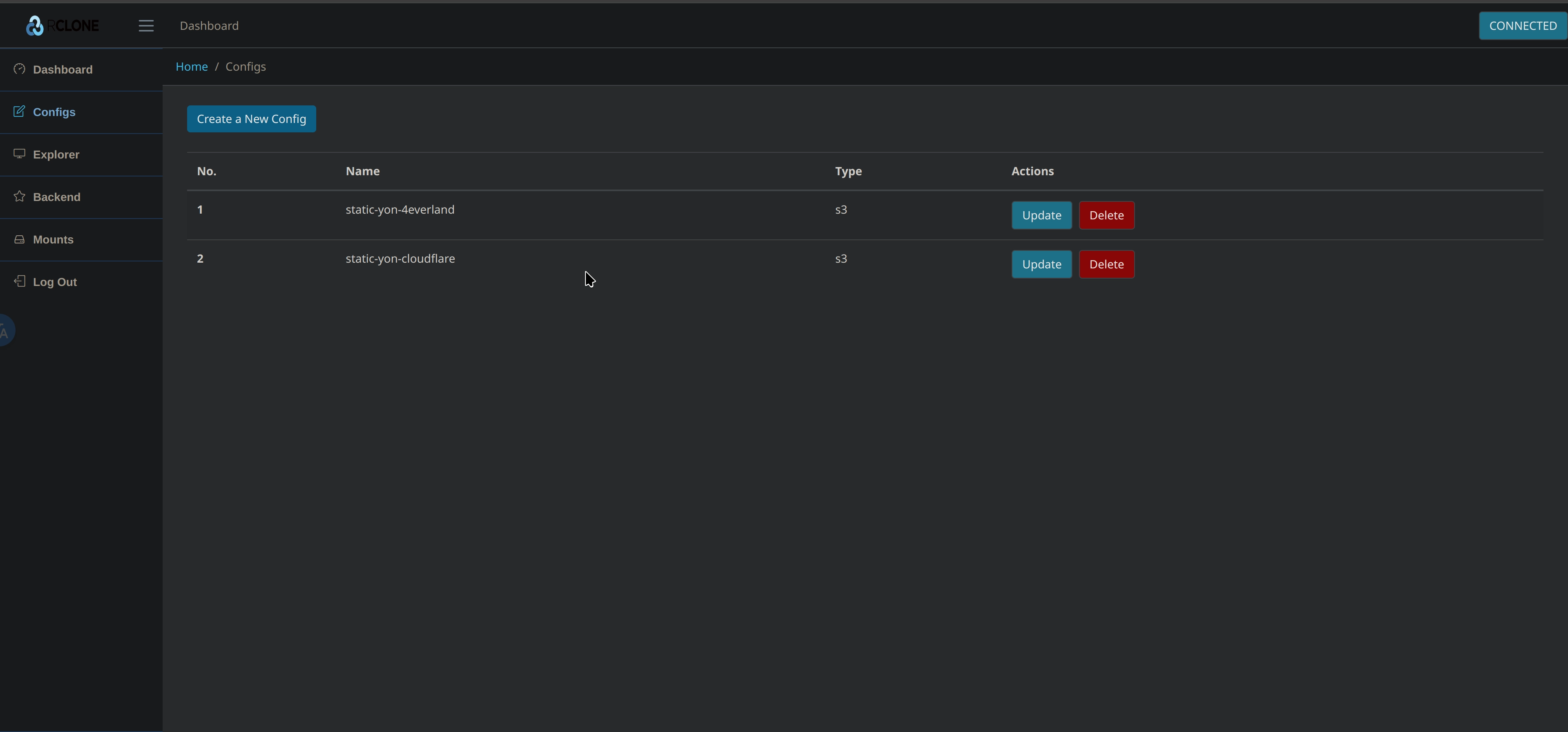The image size is (1568, 732).
Task: Click the No. column header
Action: (206, 171)
